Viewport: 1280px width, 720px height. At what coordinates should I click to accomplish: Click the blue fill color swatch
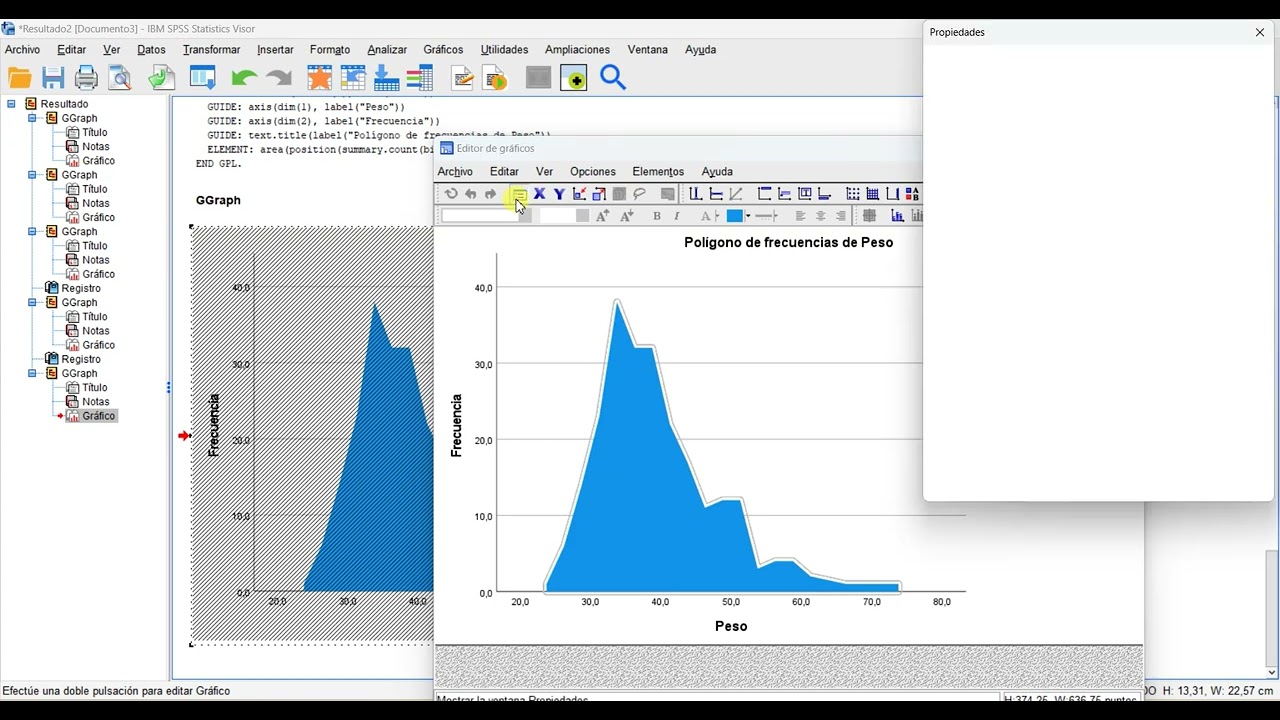[734, 216]
